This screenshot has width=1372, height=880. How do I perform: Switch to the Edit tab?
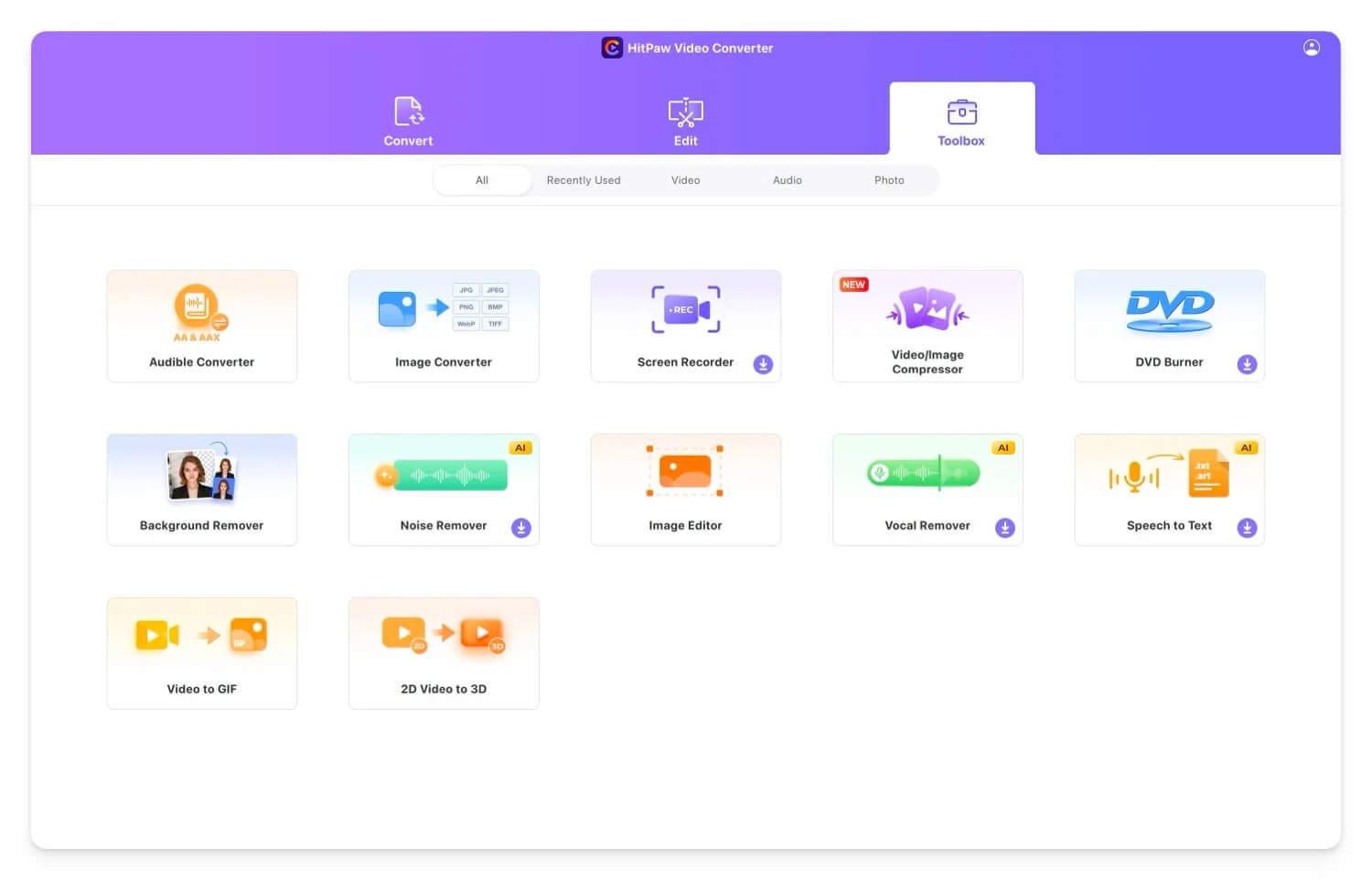685,122
